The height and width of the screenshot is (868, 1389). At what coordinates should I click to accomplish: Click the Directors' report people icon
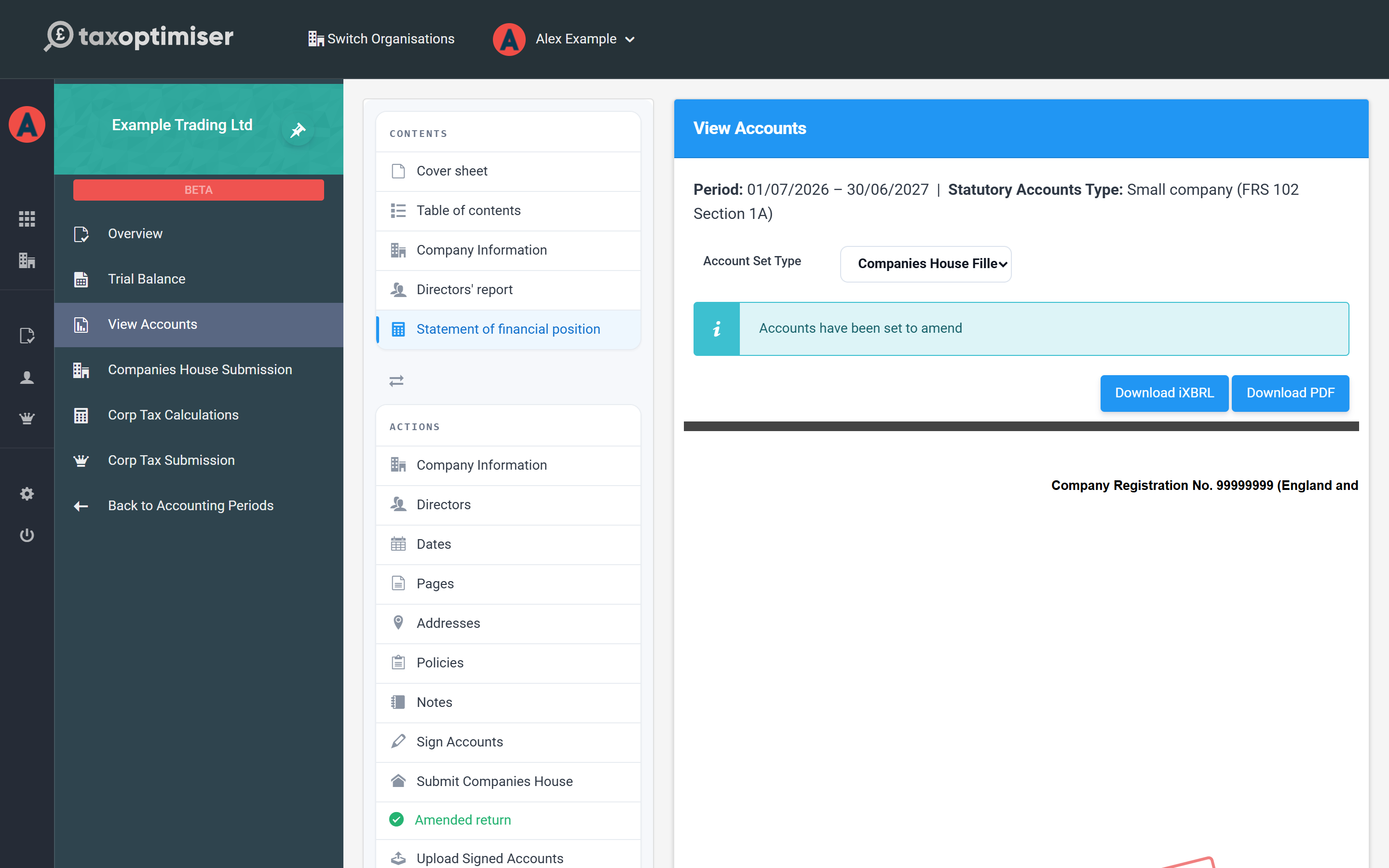pyautogui.click(x=398, y=289)
